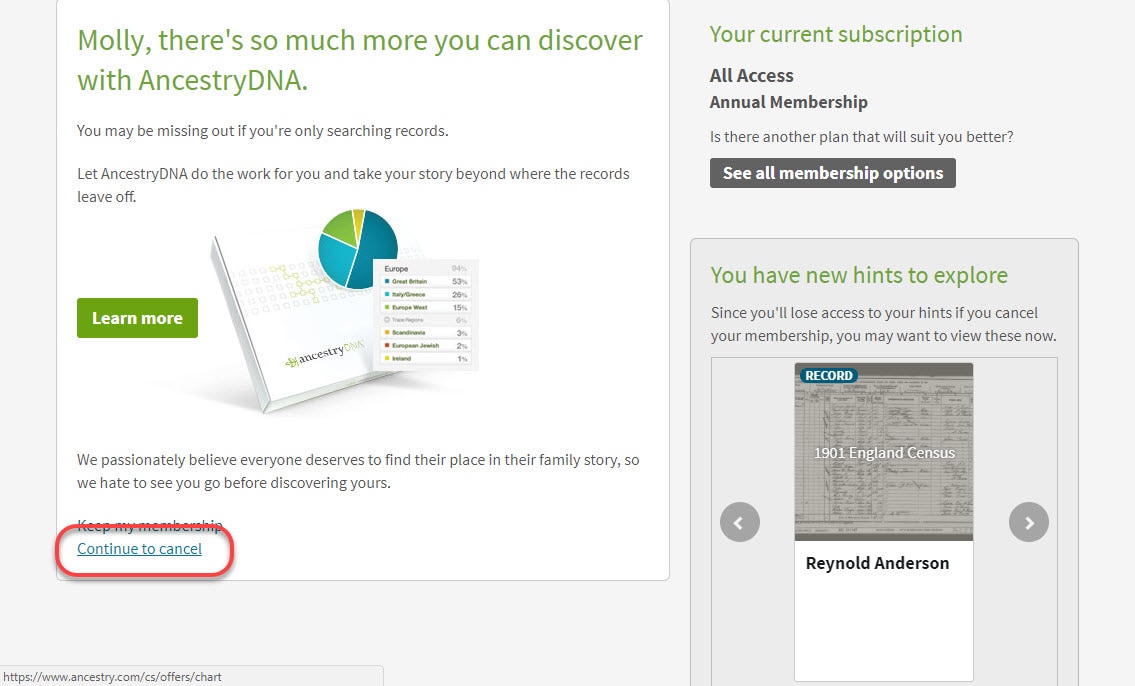Viewport: 1135px width, 686px height.
Task: Click the 'Annual Membership' text
Action: [788, 102]
